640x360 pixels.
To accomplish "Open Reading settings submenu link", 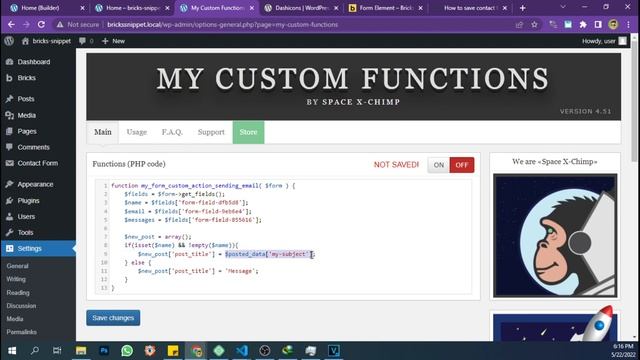I will point(18,293).
